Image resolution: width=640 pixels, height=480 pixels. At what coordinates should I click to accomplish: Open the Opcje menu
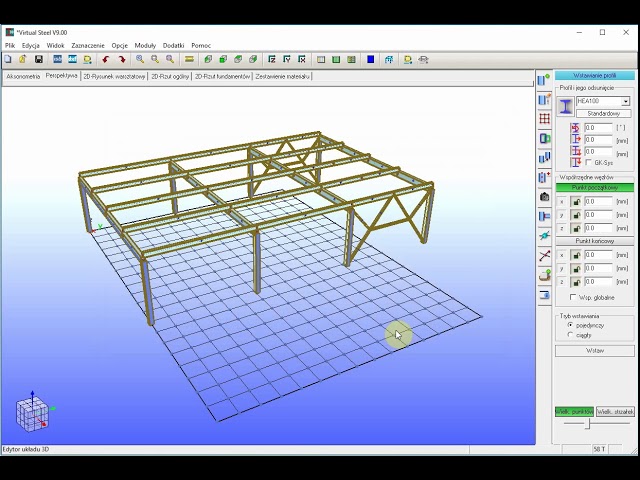click(x=120, y=45)
